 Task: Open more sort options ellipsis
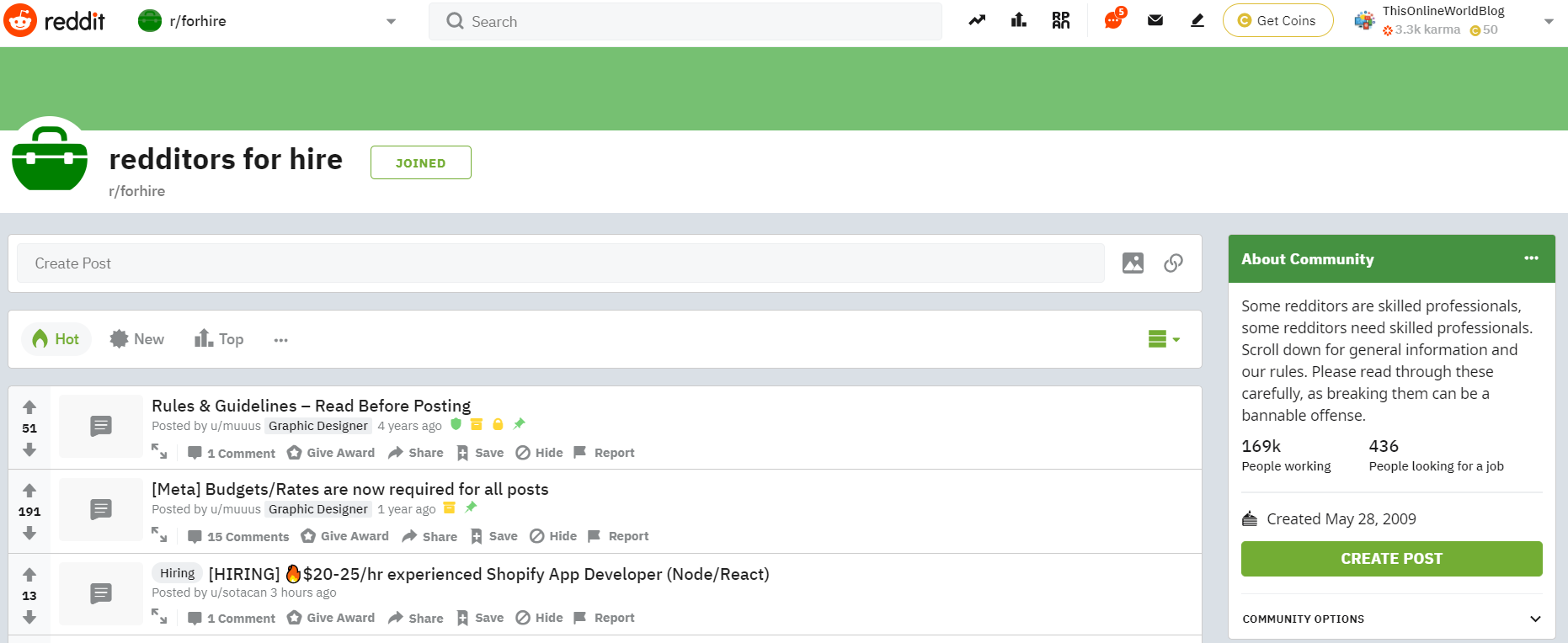point(281,340)
